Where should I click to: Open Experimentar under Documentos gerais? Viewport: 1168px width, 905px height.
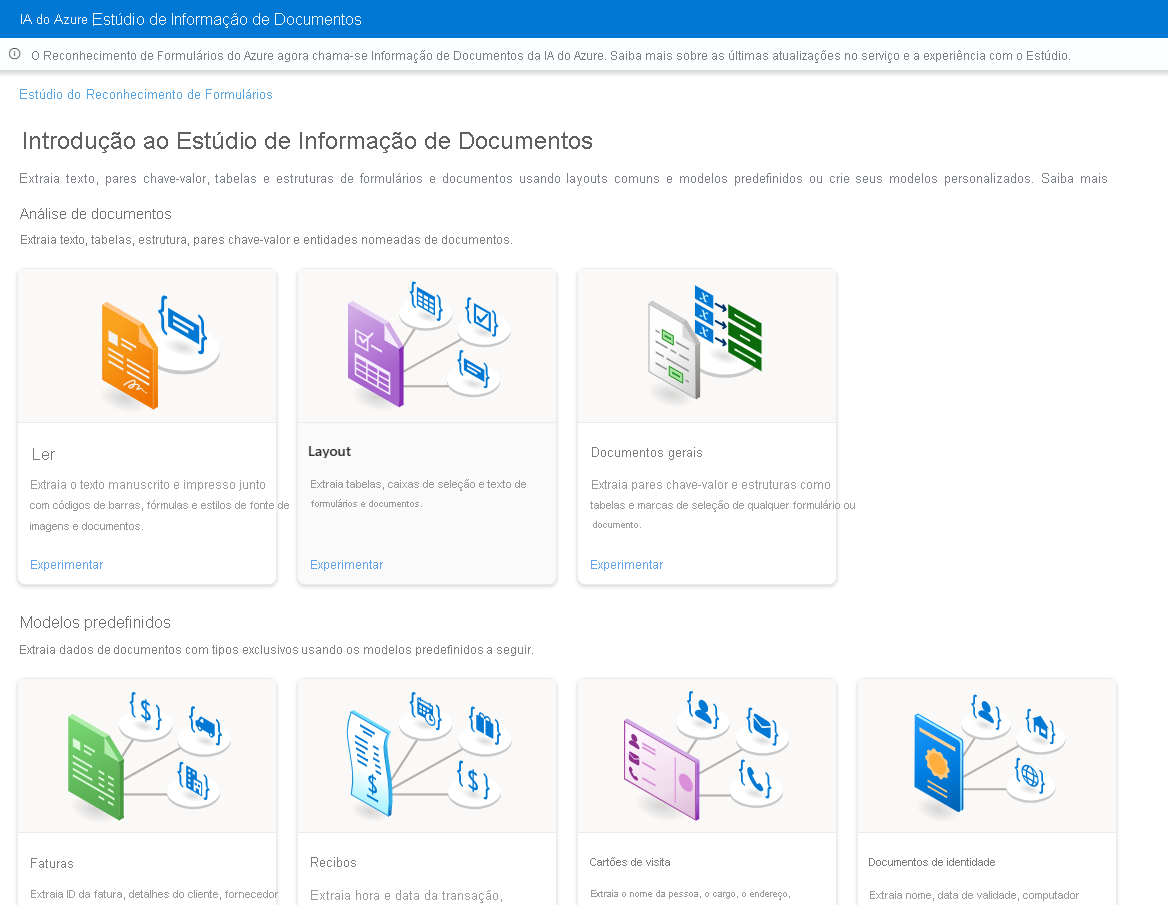coord(626,564)
